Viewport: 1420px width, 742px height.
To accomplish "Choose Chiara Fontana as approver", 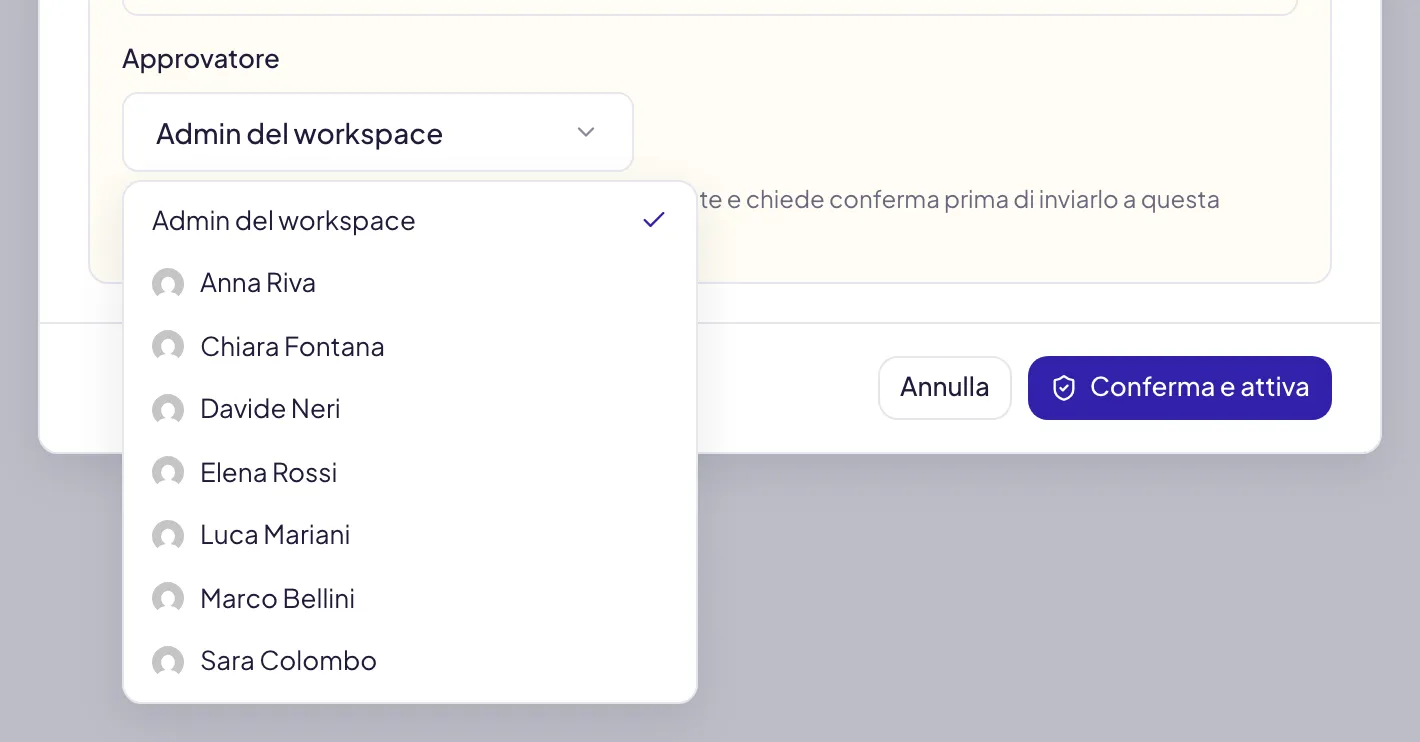I will click(410, 346).
